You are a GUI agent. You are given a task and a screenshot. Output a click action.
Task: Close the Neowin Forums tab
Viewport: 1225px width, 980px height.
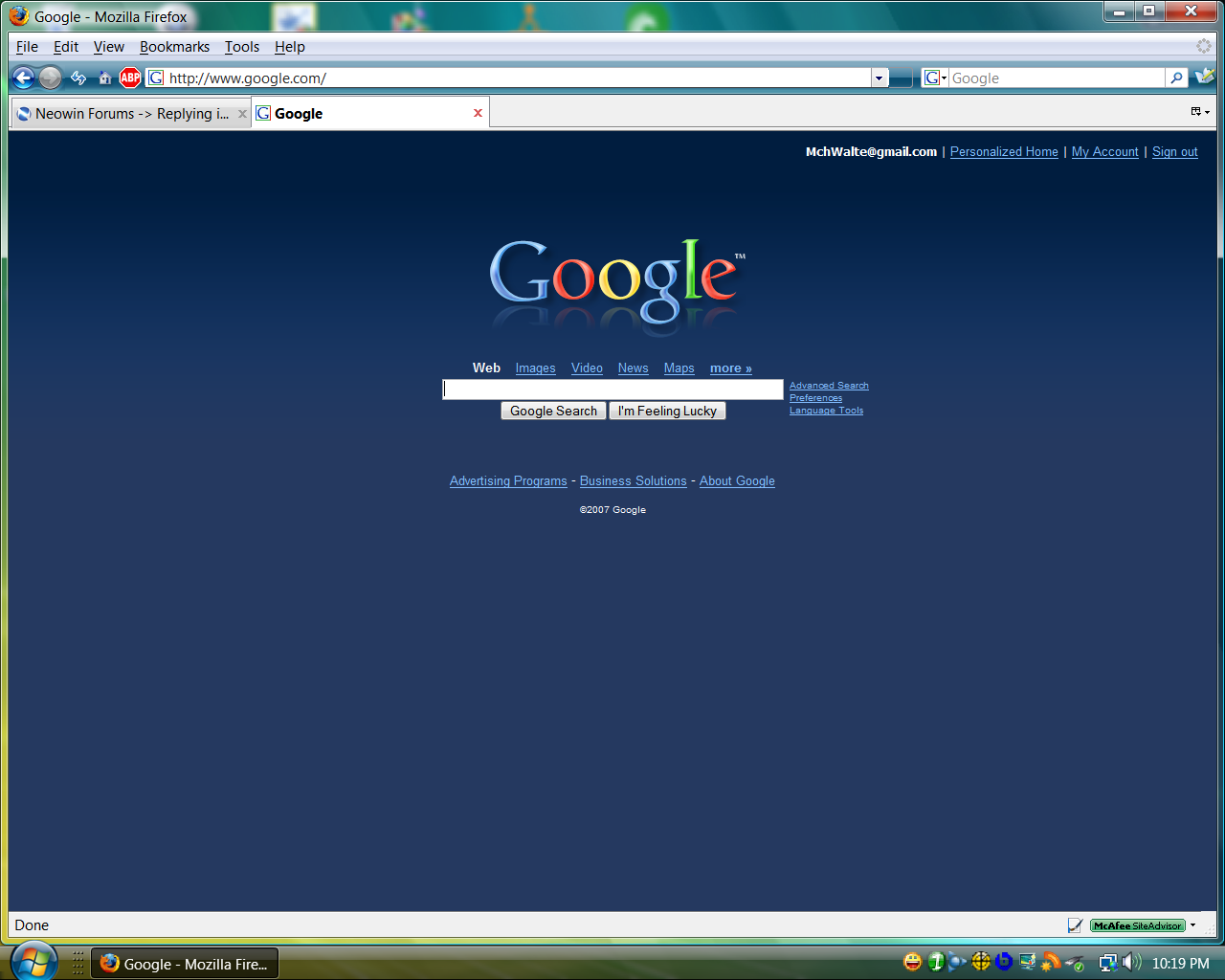(242, 114)
